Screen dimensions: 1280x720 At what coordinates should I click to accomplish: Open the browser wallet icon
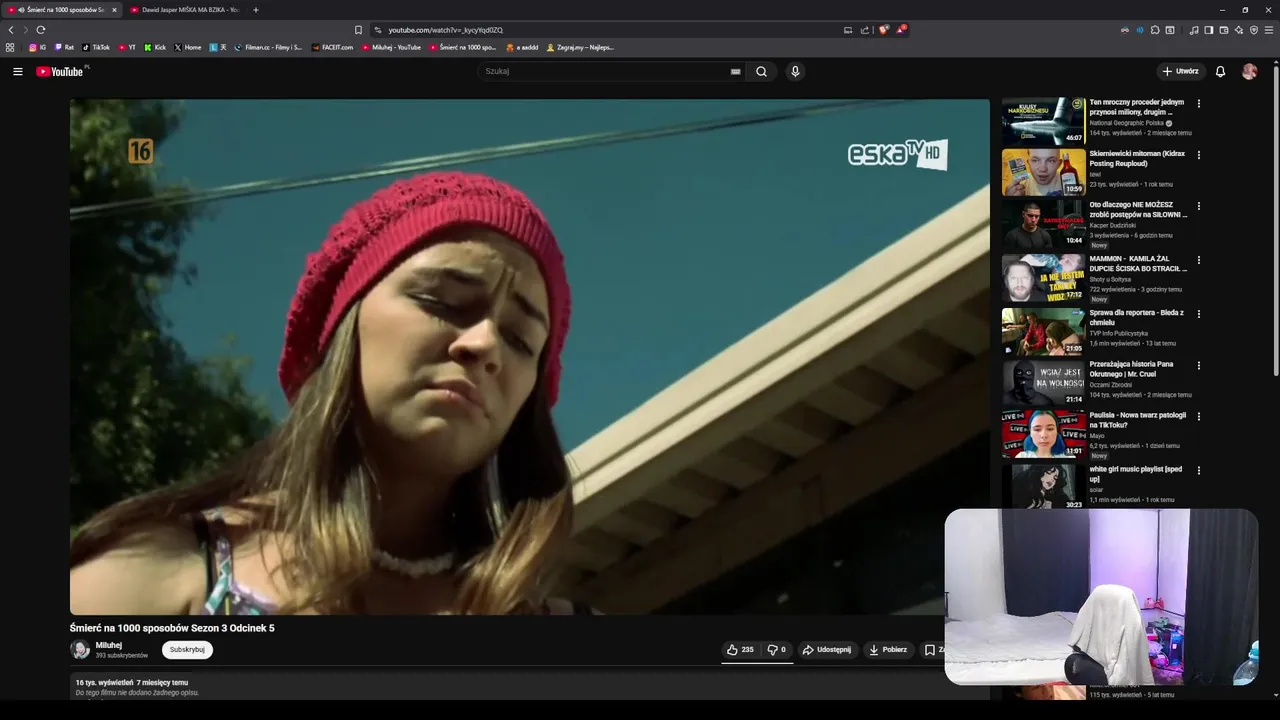(1224, 30)
